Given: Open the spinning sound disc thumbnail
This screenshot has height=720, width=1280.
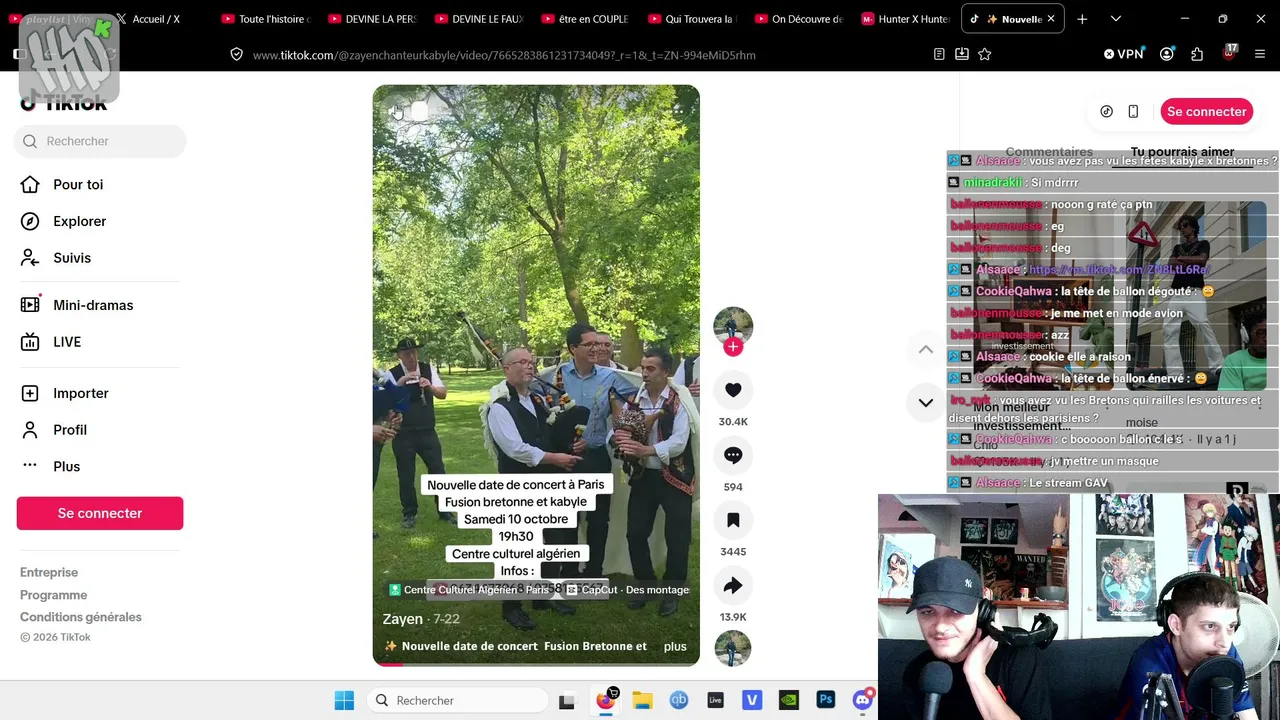Looking at the screenshot, I should coord(733,648).
